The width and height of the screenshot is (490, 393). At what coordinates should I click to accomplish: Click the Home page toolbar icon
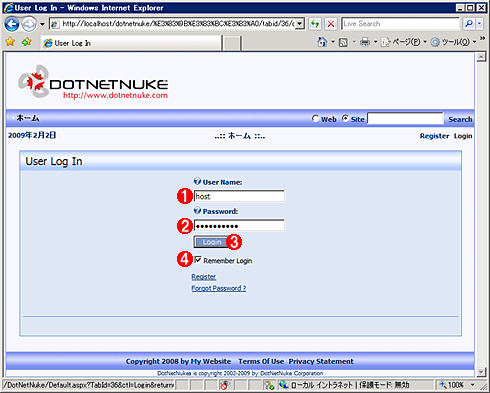(x=322, y=42)
